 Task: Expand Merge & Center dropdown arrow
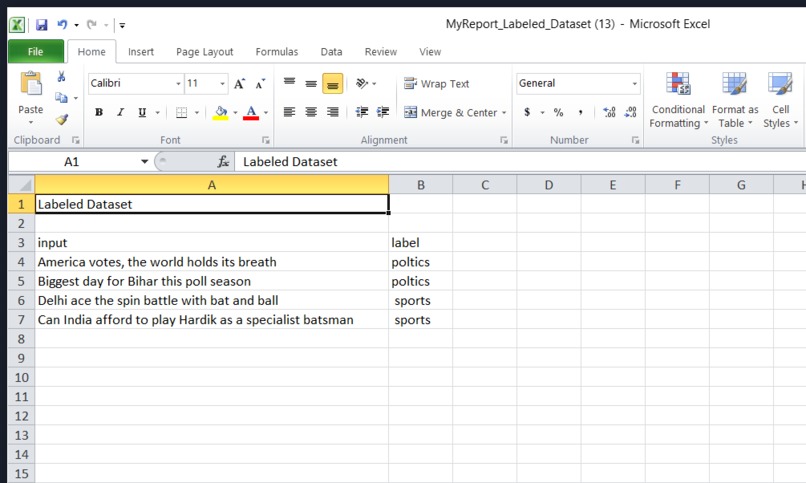[504, 113]
